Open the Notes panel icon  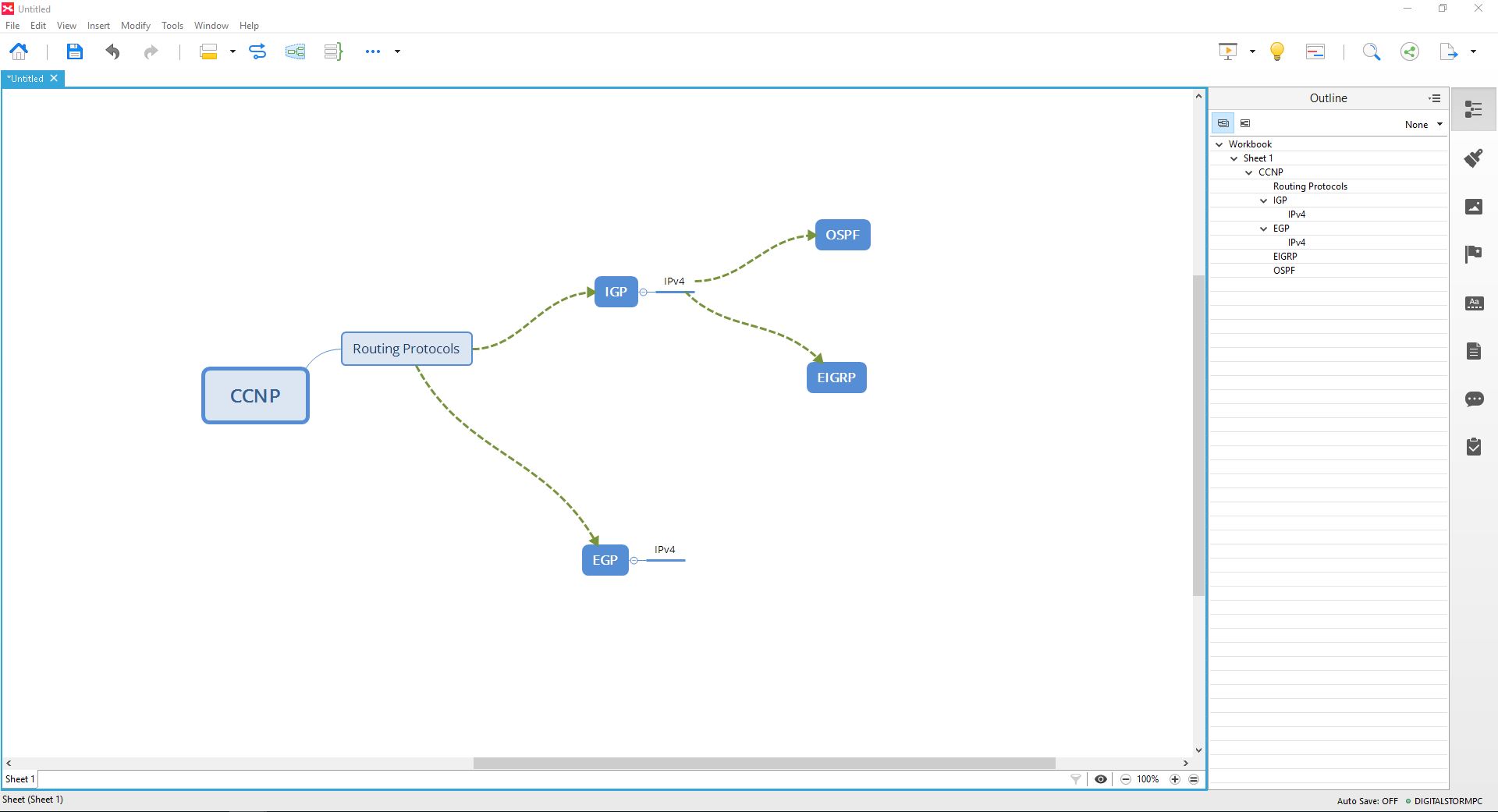(1473, 351)
